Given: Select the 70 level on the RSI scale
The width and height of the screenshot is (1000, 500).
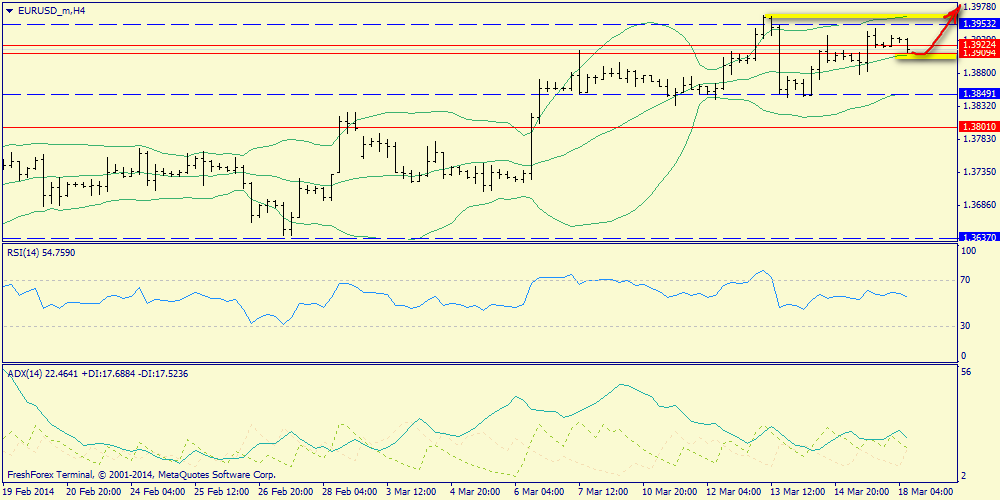Looking at the screenshot, I should click(966, 280).
